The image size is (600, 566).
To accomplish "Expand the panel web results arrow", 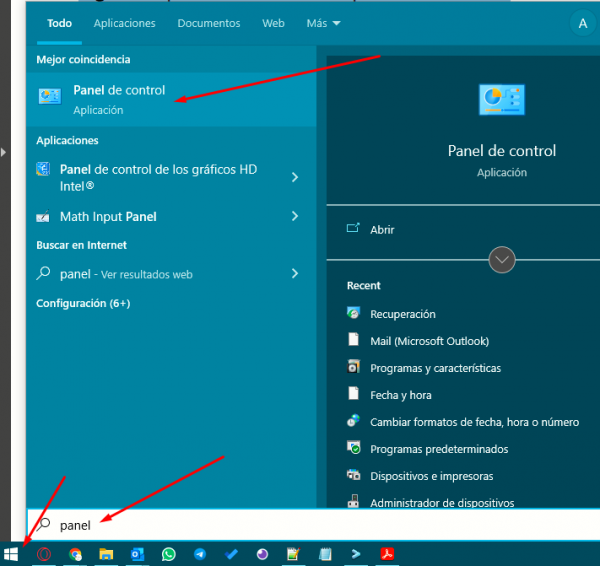I will [x=295, y=273].
